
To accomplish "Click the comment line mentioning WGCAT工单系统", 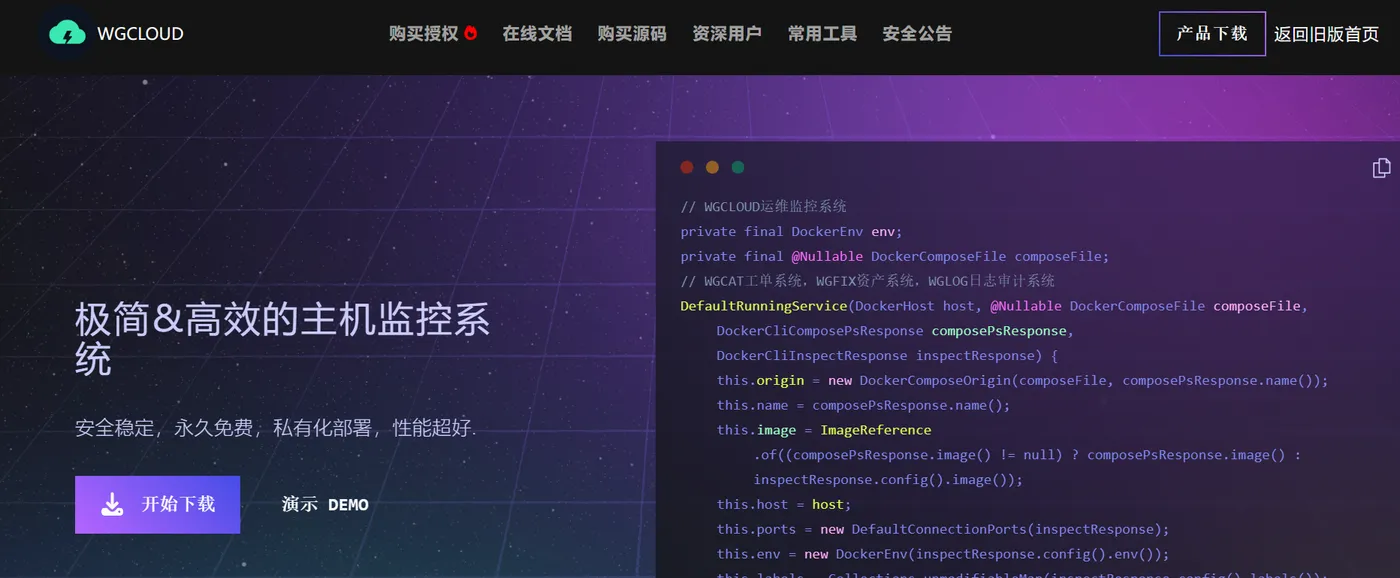I will coord(868,281).
